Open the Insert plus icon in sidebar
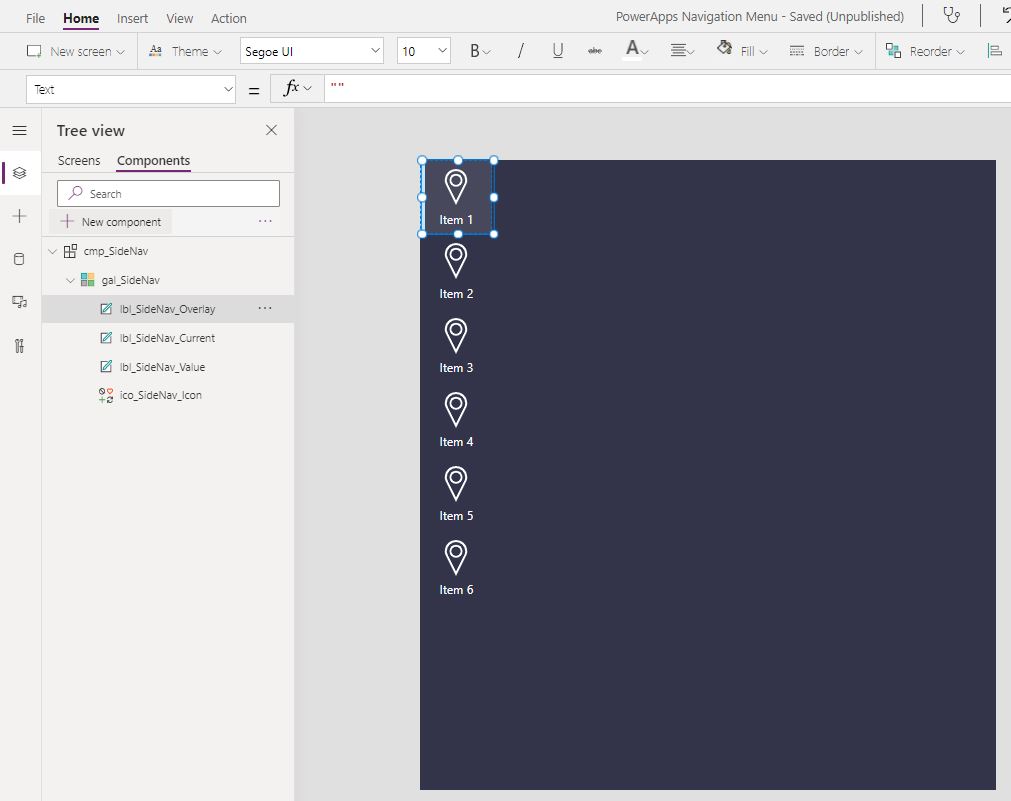 19,216
